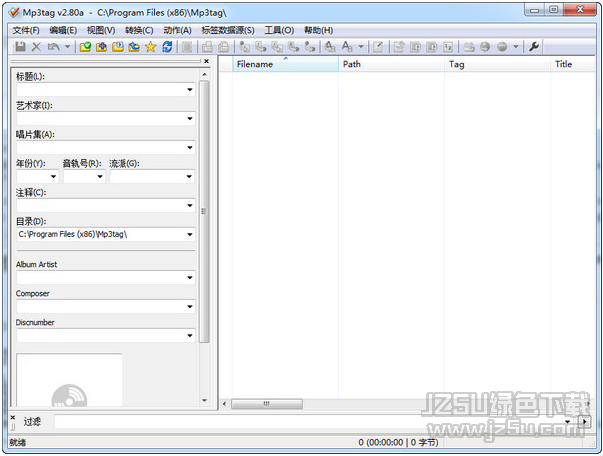Sort by the Tag column header
This screenshot has height=456, width=603.
click(x=497, y=64)
